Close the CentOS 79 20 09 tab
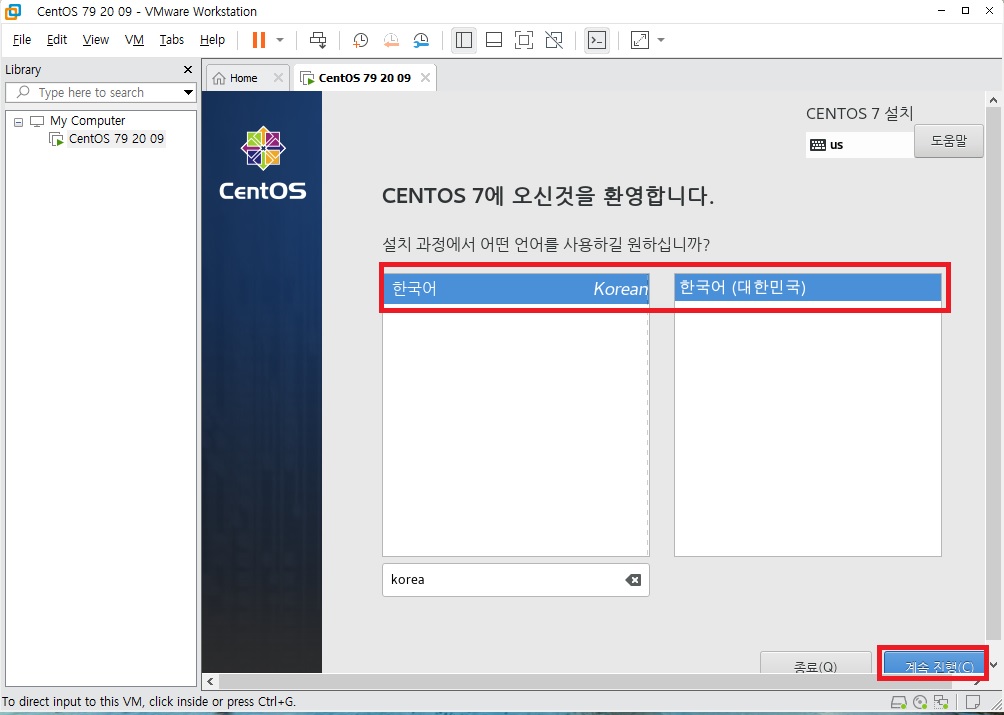This screenshot has width=1004, height=715. tap(425, 77)
